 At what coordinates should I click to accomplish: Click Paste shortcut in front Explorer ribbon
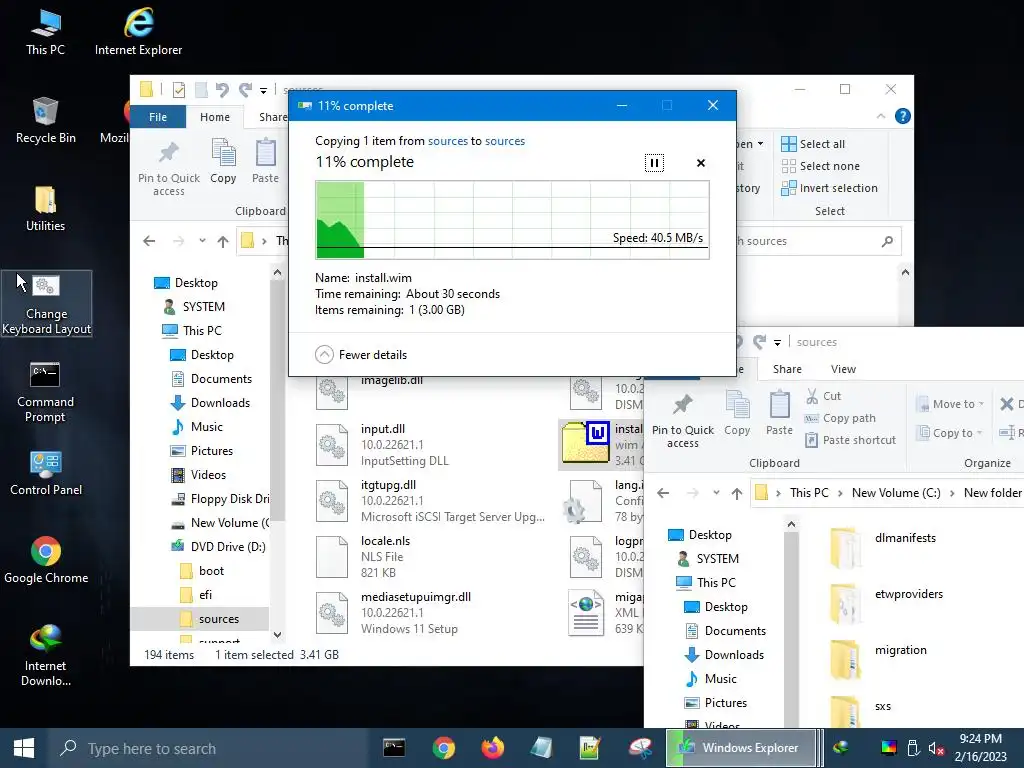(850, 440)
